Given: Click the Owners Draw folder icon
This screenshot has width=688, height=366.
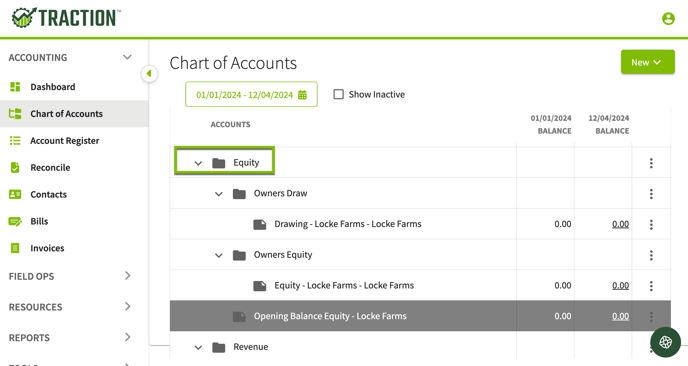Looking at the screenshot, I should [x=239, y=194].
